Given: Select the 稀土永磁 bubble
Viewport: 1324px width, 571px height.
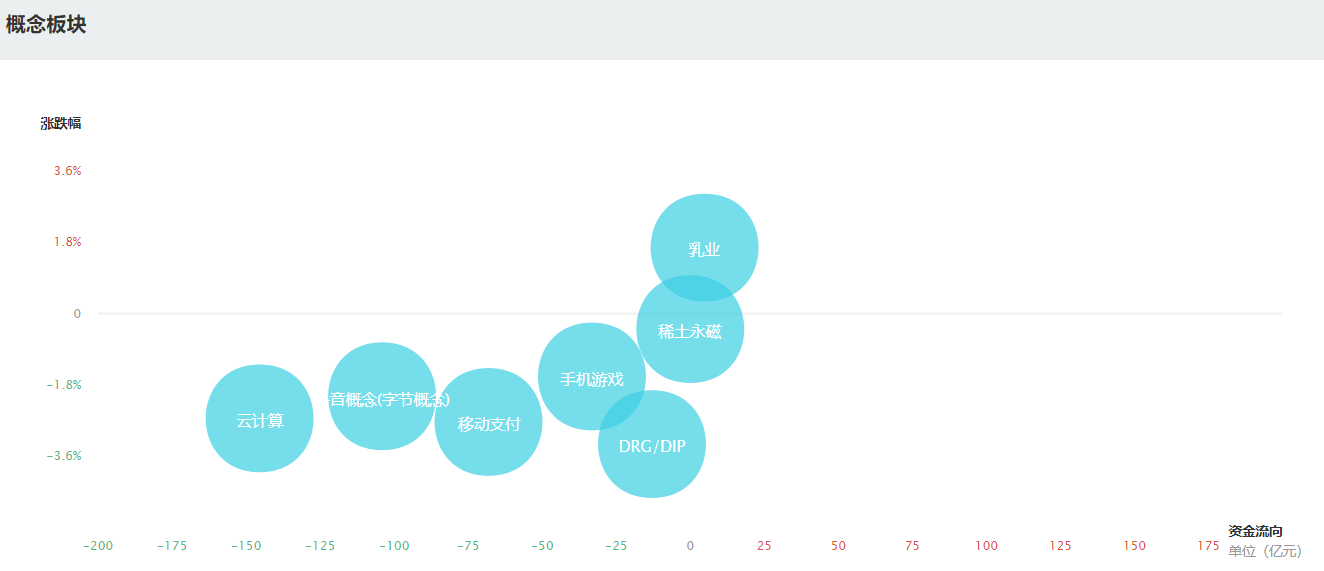Looking at the screenshot, I should pos(690,329).
